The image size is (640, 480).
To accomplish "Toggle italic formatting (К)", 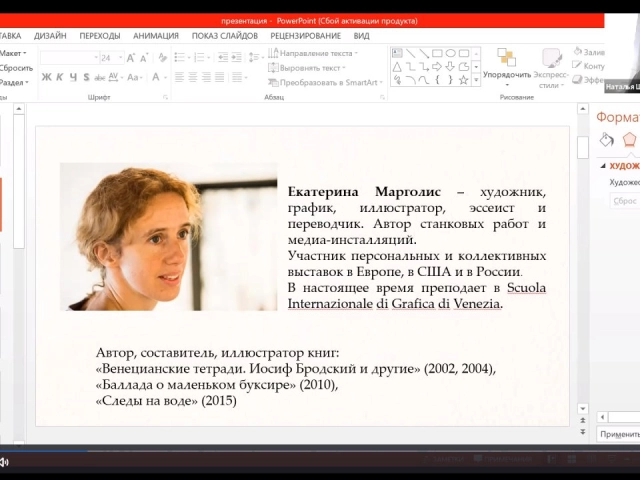I will pos(59,77).
